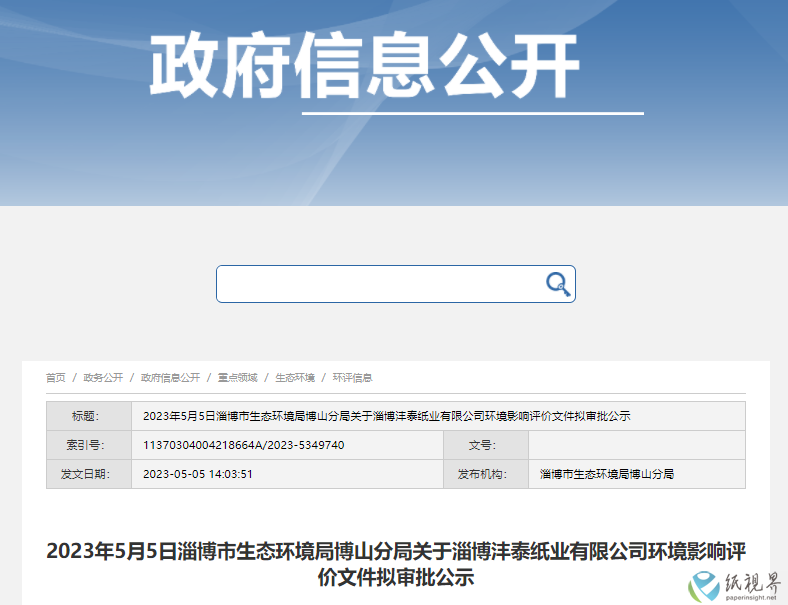Screen dimensions: 788x605
Task: Focus the search input field
Action: (396, 284)
